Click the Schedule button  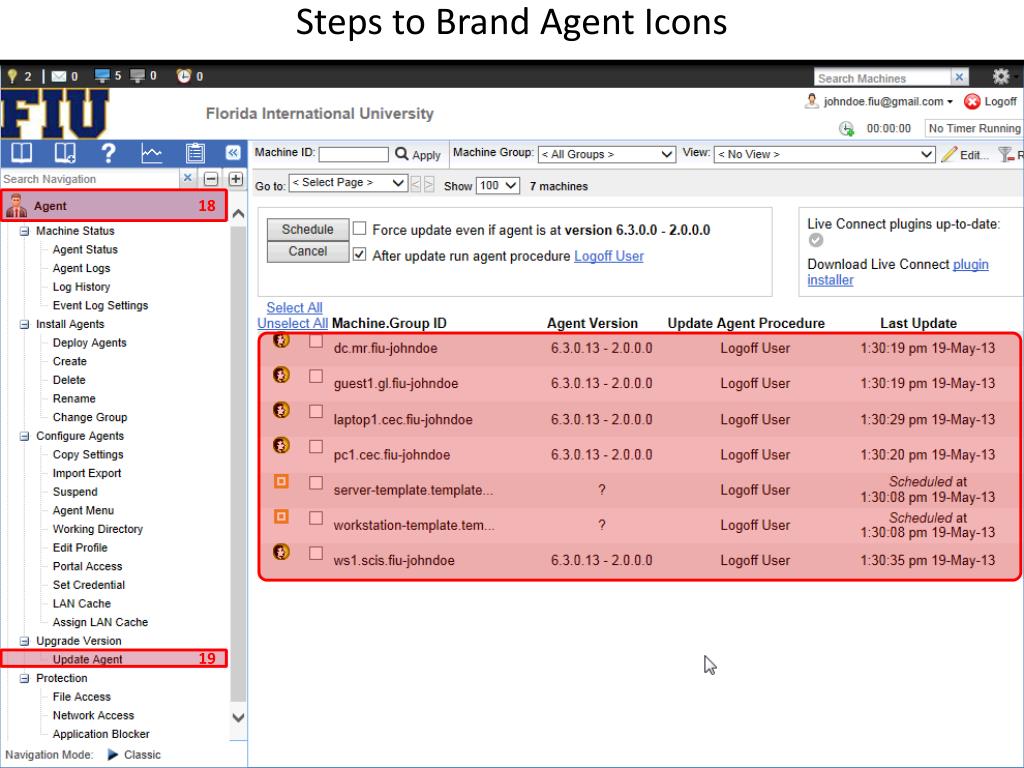308,229
